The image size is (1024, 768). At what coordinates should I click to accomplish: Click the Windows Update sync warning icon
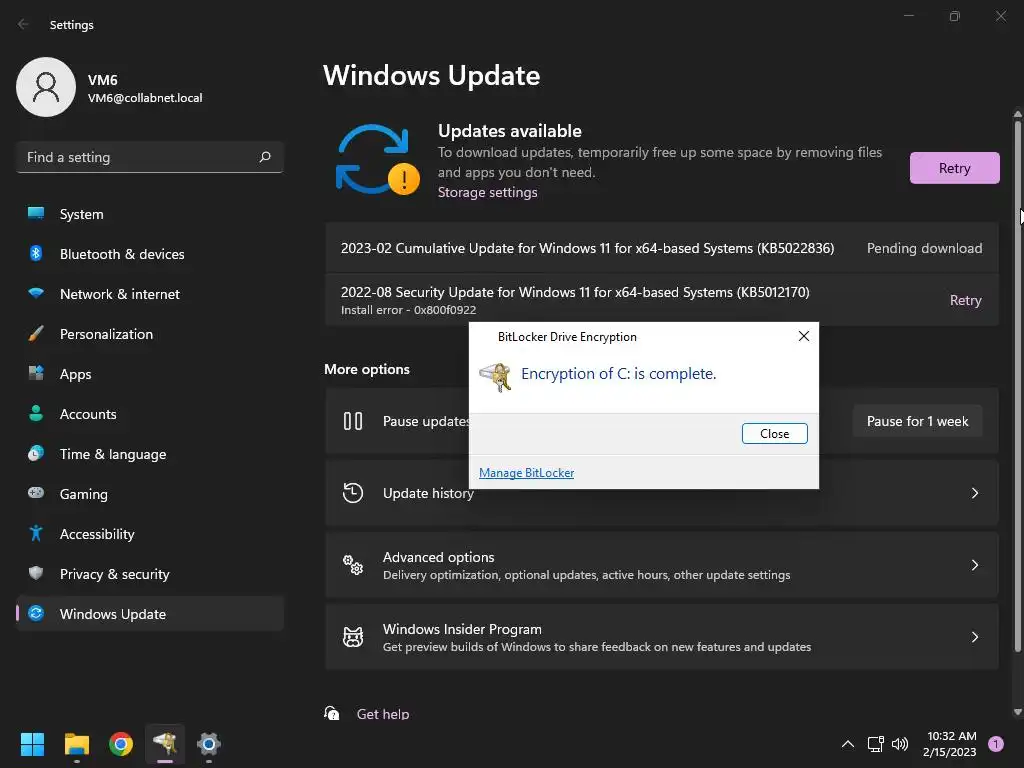coord(377,159)
